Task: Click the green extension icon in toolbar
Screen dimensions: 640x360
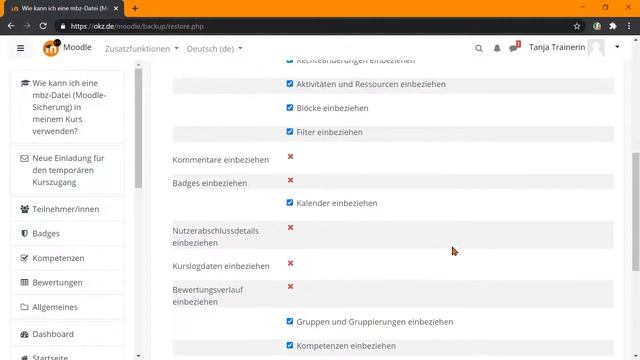Action: click(597, 26)
